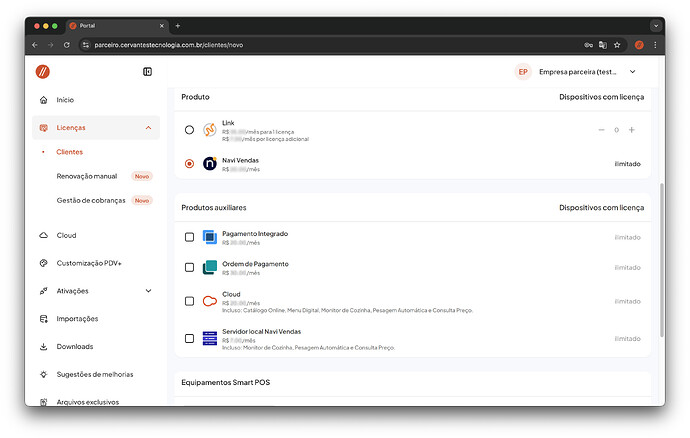The width and height of the screenshot is (690, 438).
Task: Go to Gestão de cobranças
Action: [91, 200]
